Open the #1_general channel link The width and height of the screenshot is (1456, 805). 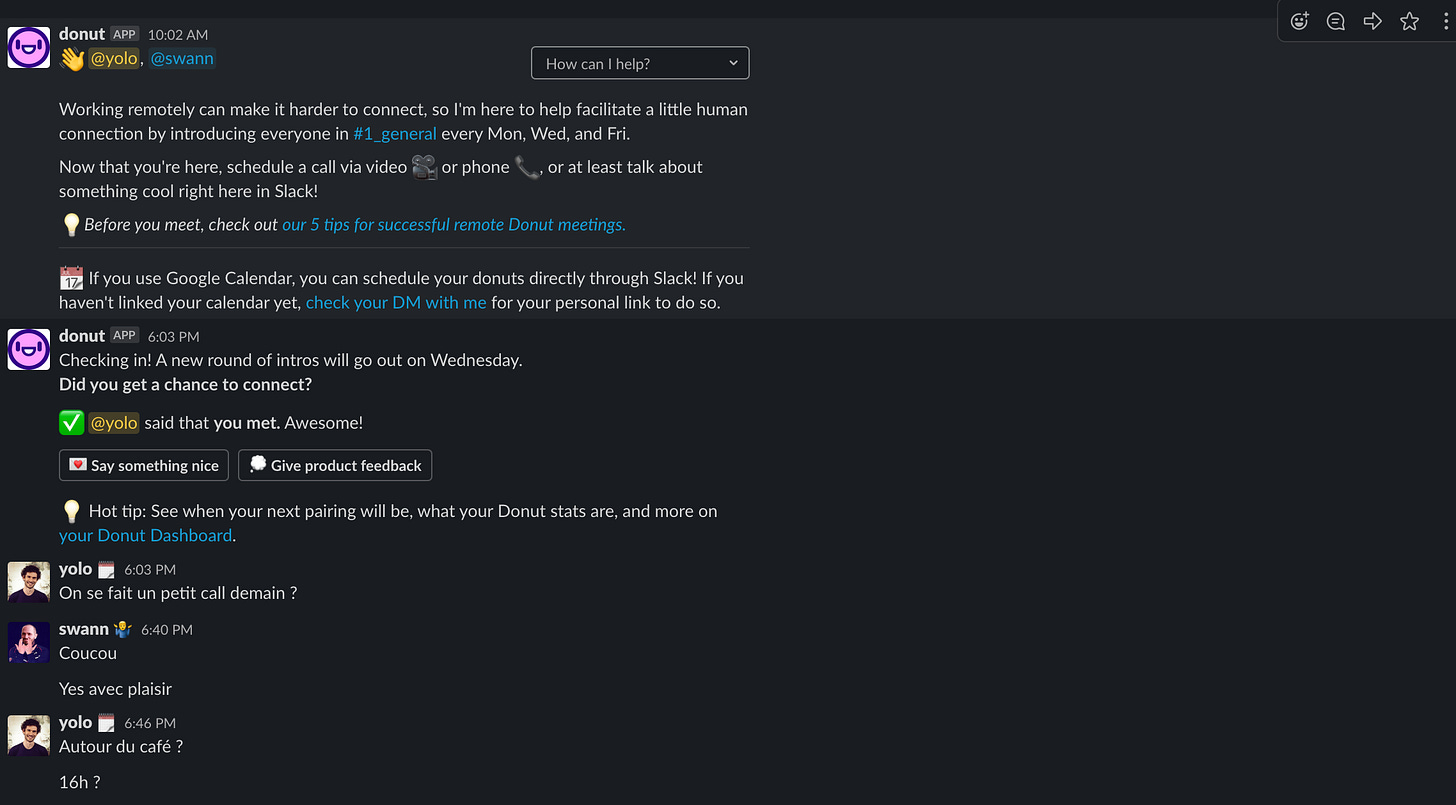point(395,134)
